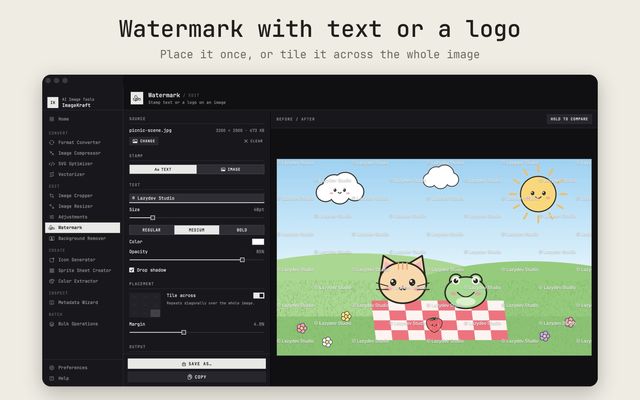This screenshot has width=640, height=400.
Task: Click the Image Cropper crop icon
Action: pos(52,196)
